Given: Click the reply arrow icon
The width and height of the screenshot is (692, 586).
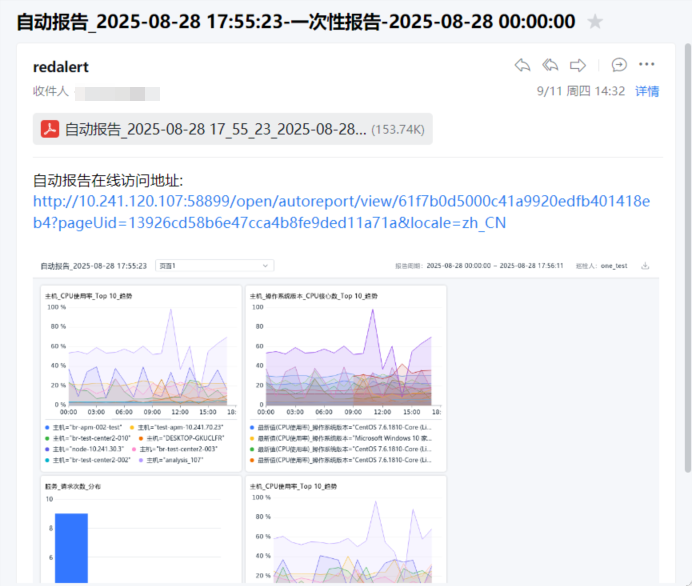Looking at the screenshot, I should [522, 65].
